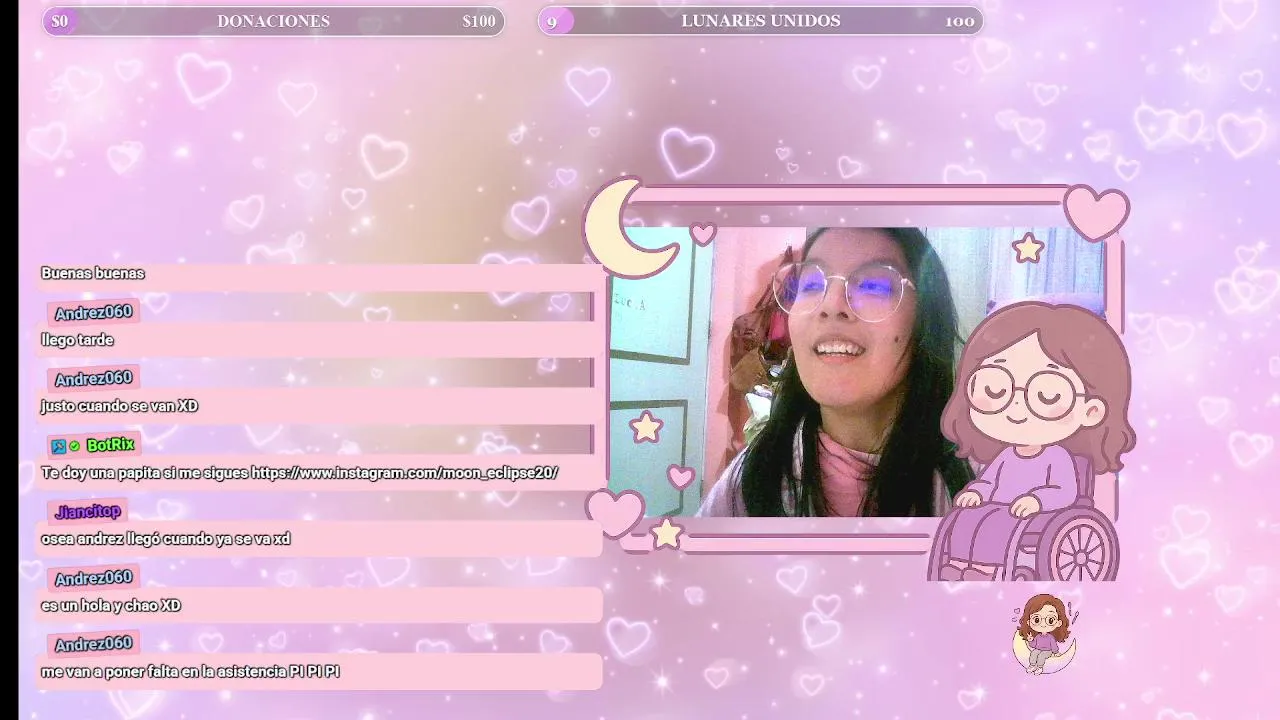Viewport: 1280px width, 720px height.
Task: Click the green verified badge beside BotRix
Action: [74, 446]
